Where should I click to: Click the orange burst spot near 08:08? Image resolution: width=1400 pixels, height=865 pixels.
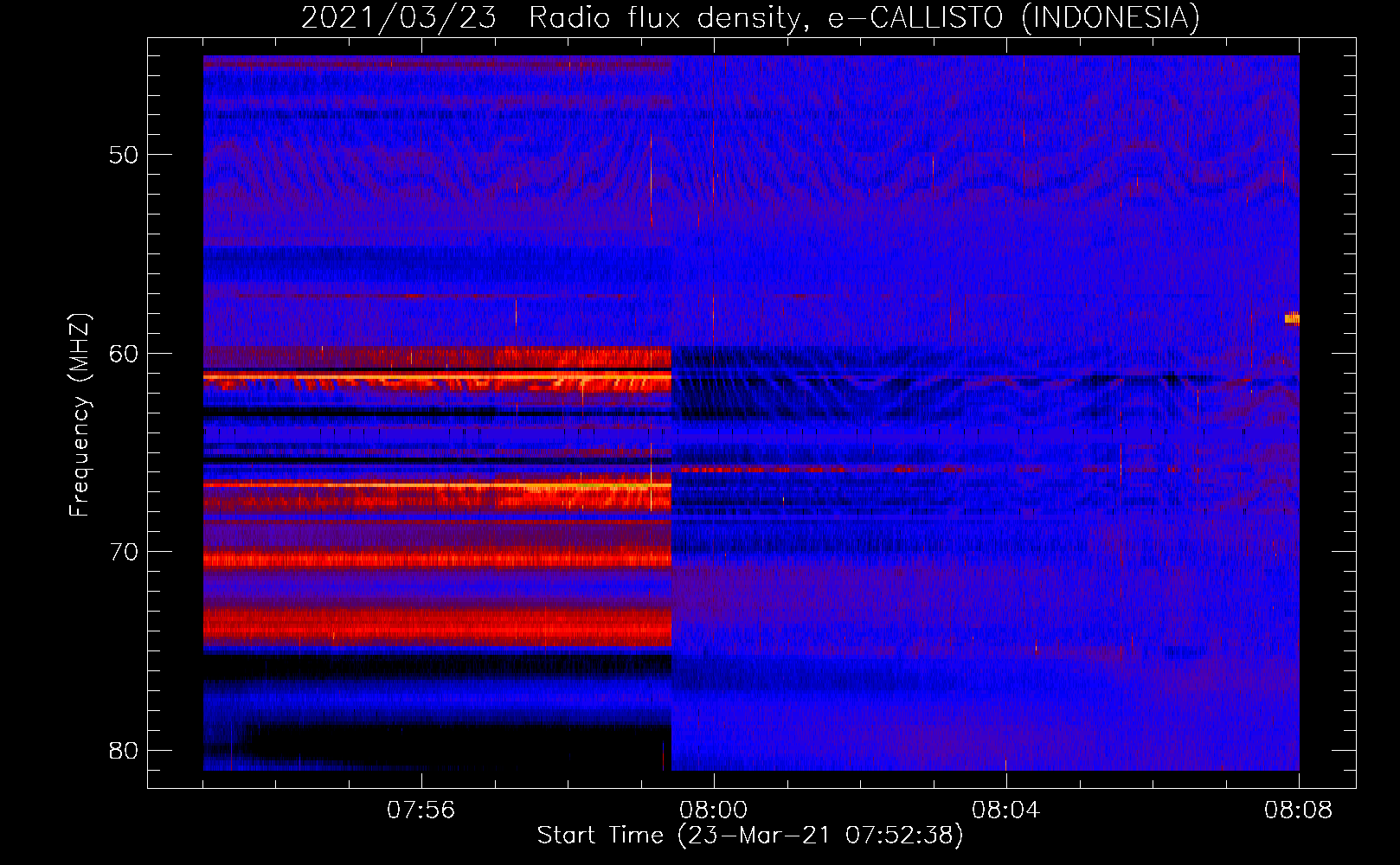(x=1292, y=318)
